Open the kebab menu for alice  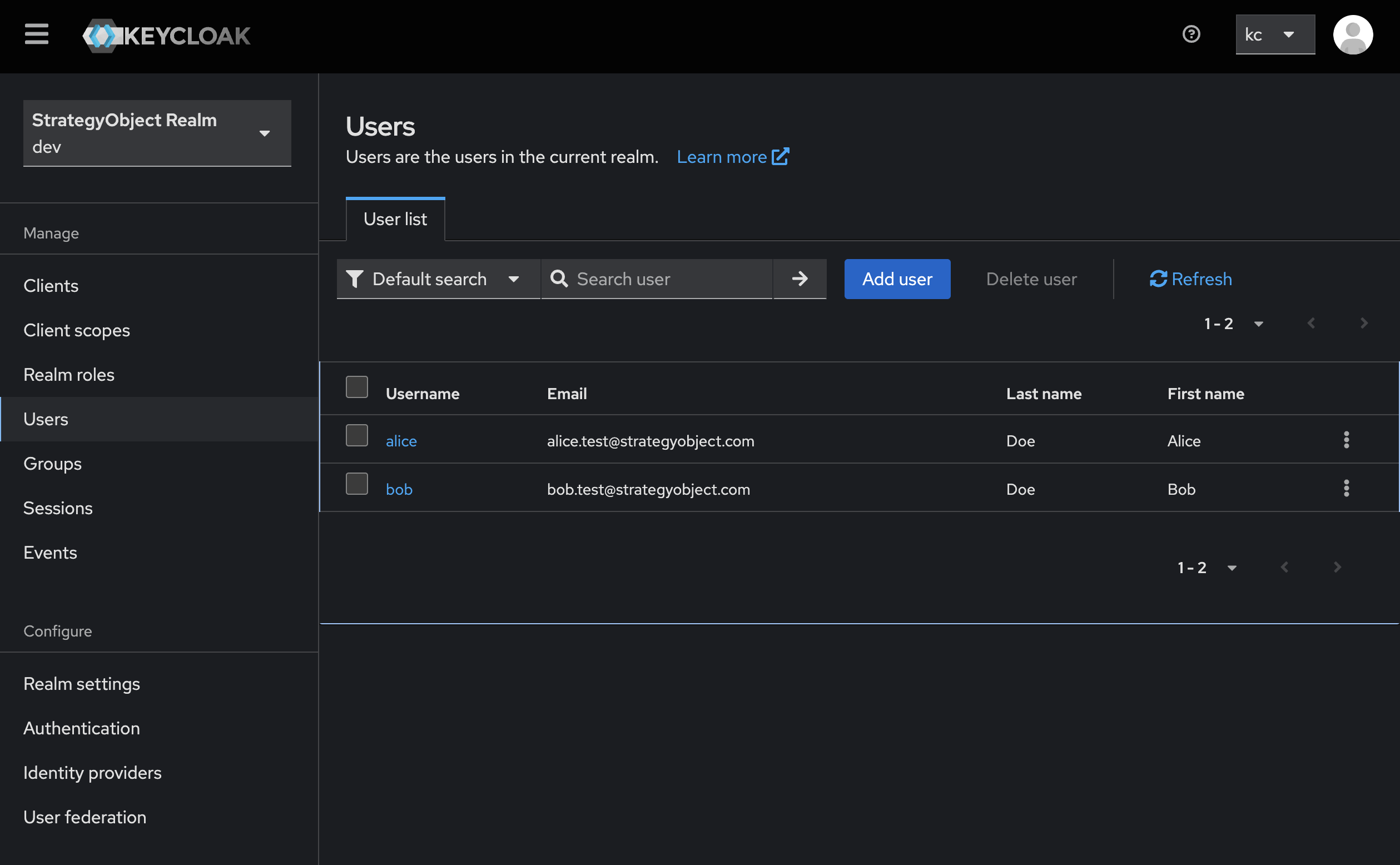pos(1346,440)
